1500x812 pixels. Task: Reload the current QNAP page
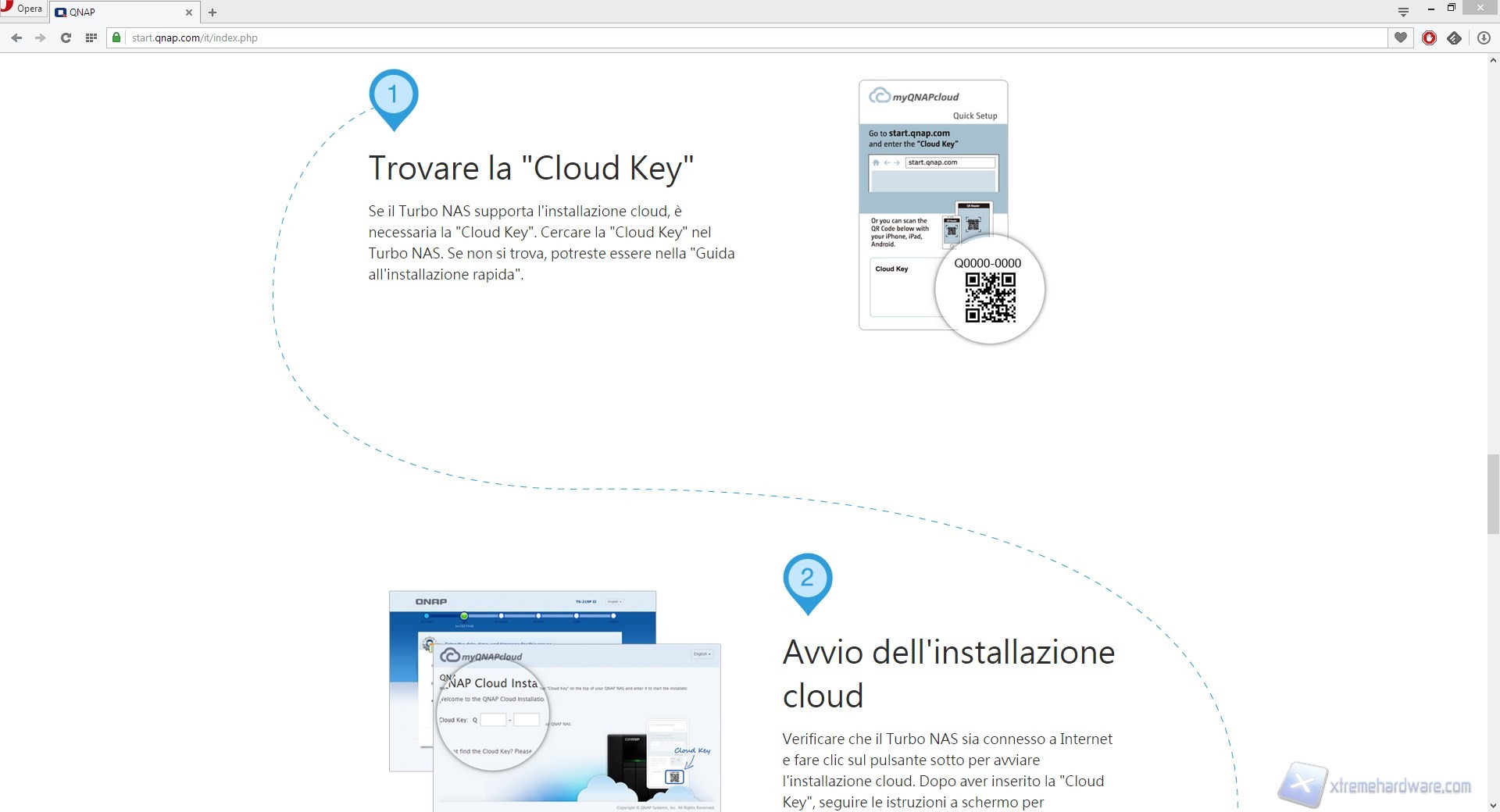pos(66,37)
